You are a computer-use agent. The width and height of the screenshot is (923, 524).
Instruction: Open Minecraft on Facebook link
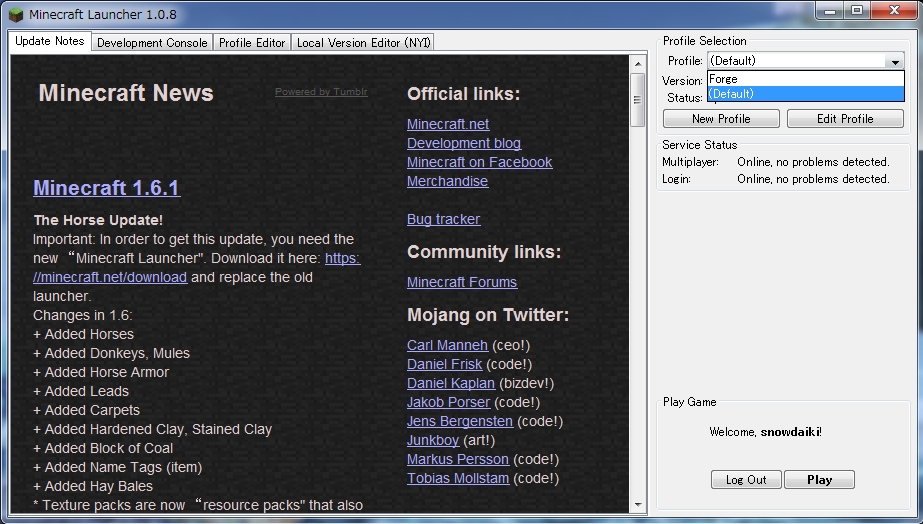(480, 162)
